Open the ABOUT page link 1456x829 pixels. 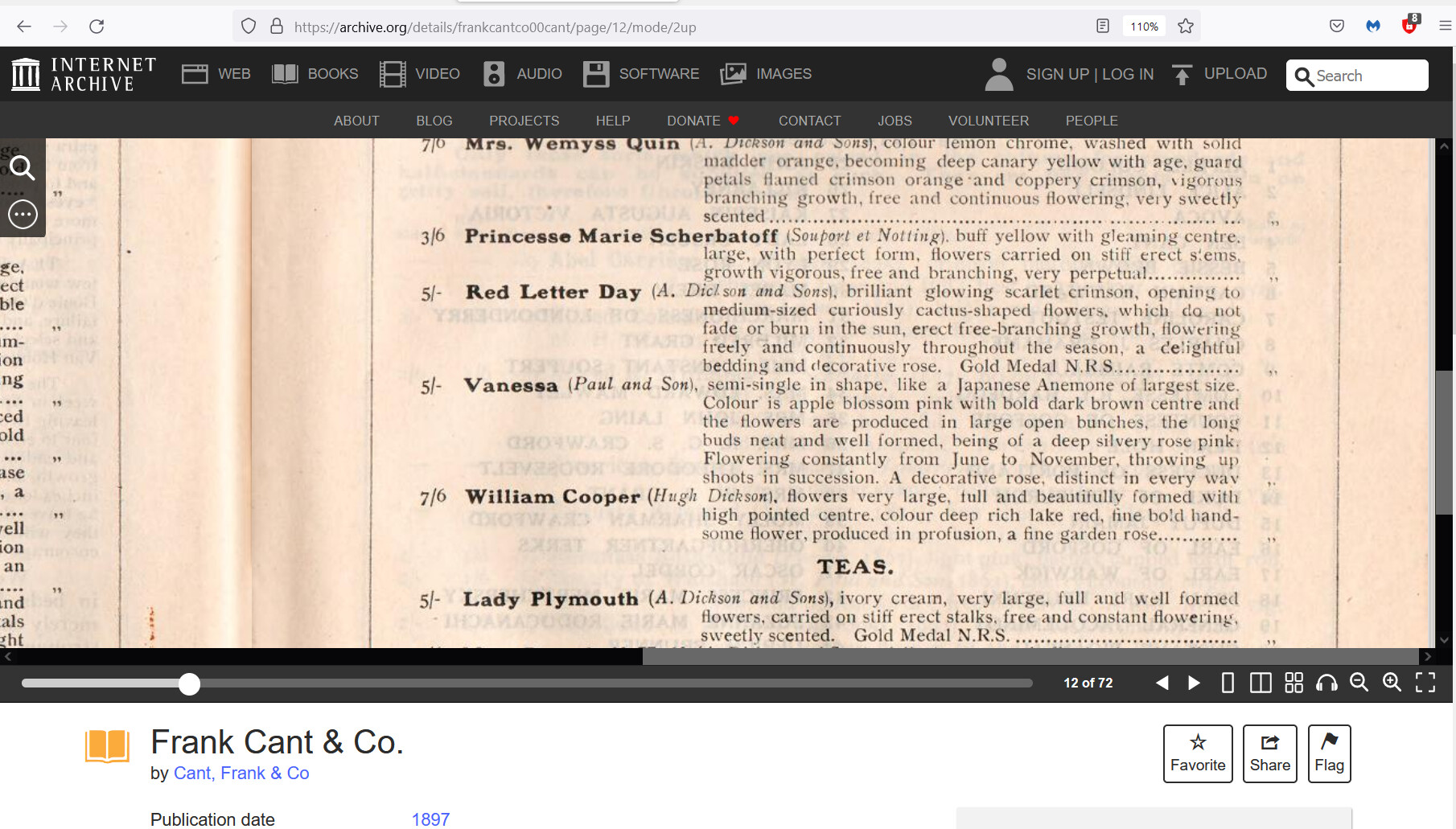coord(356,121)
